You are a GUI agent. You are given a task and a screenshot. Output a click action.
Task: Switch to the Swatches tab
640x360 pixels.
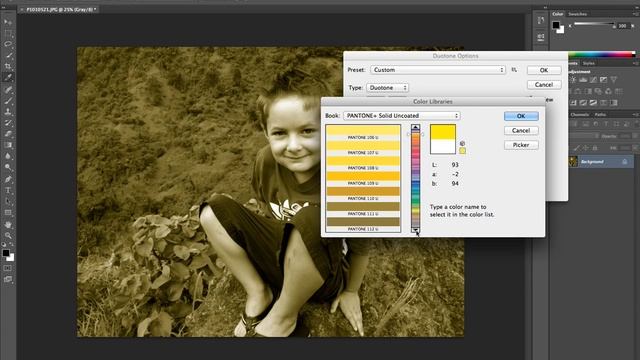[x=578, y=14]
